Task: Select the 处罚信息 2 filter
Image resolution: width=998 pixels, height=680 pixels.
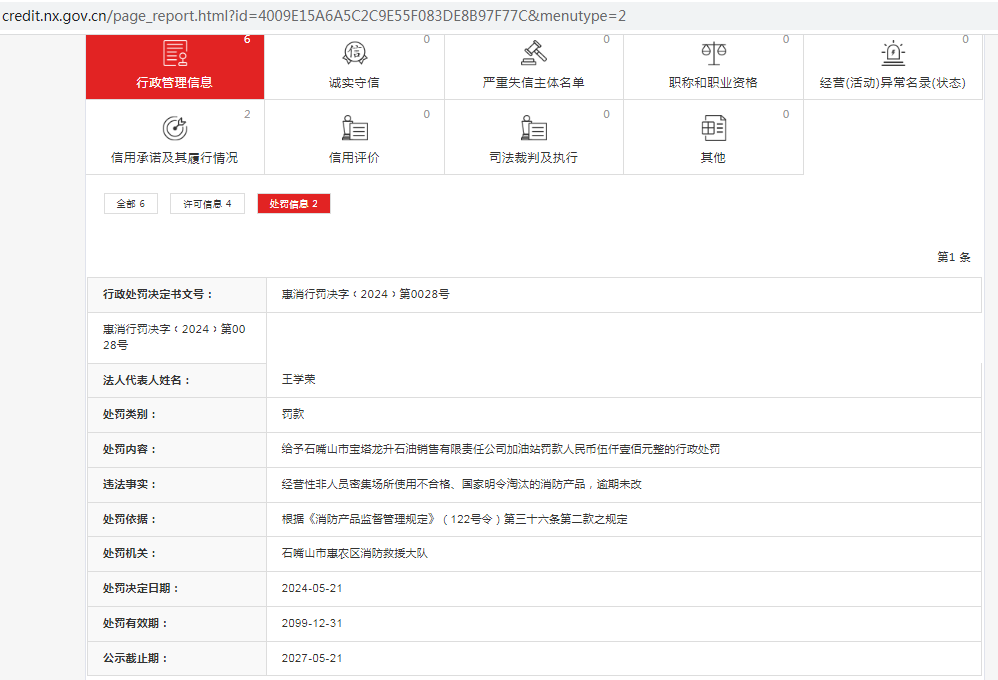Action: 293,204
